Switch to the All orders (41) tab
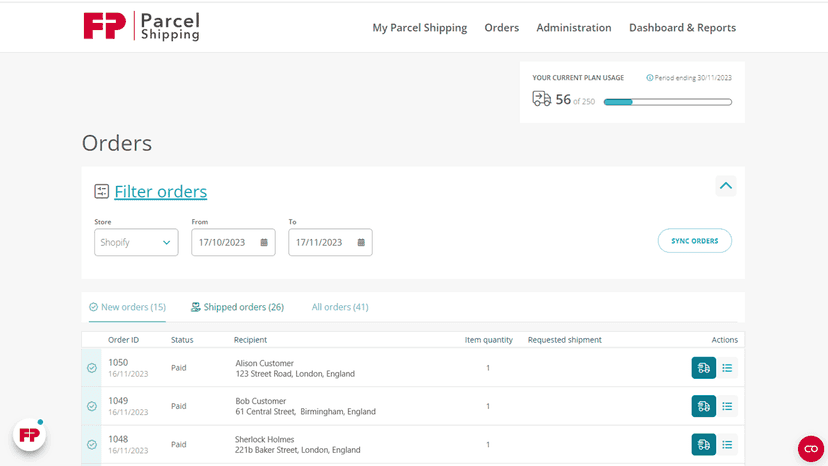 [x=340, y=307]
